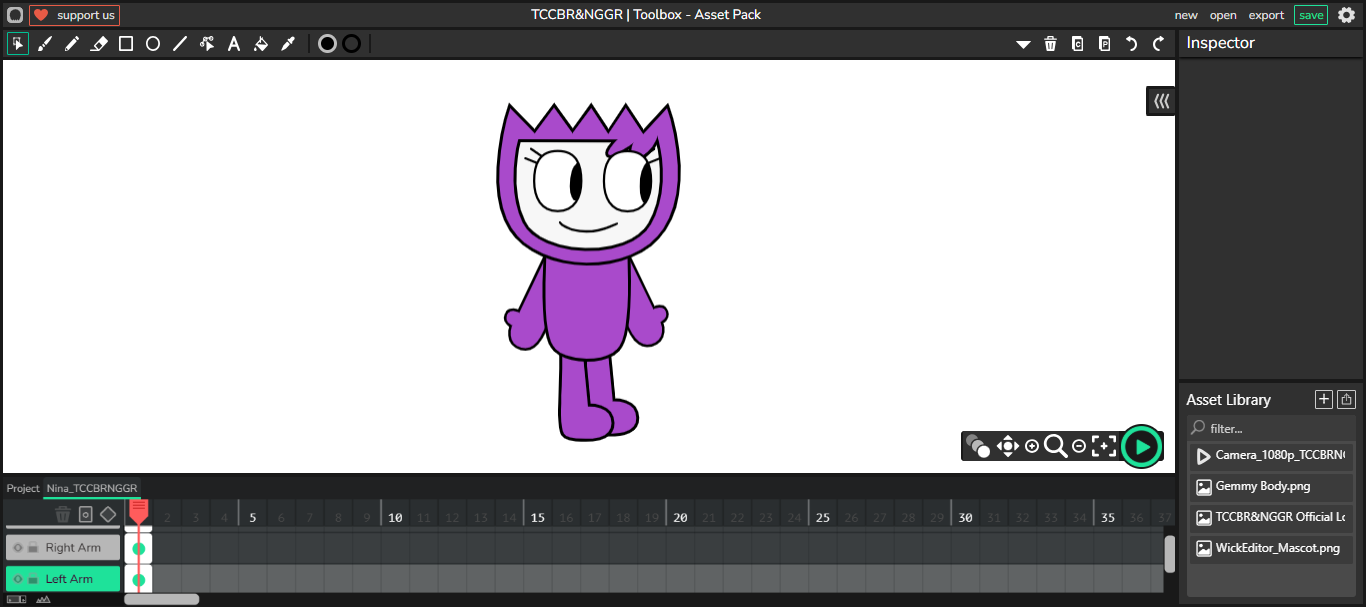The width and height of the screenshot is (1366, 607).
Task: Collapse the Inspector panel with the chevron tab
Action: click(x=1161, y=101)
